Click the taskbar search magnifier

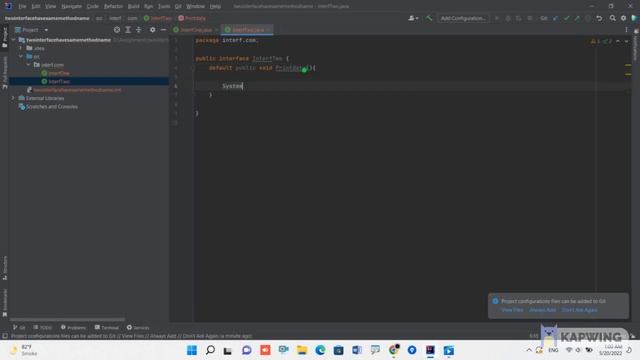click(x=210, y=350)
